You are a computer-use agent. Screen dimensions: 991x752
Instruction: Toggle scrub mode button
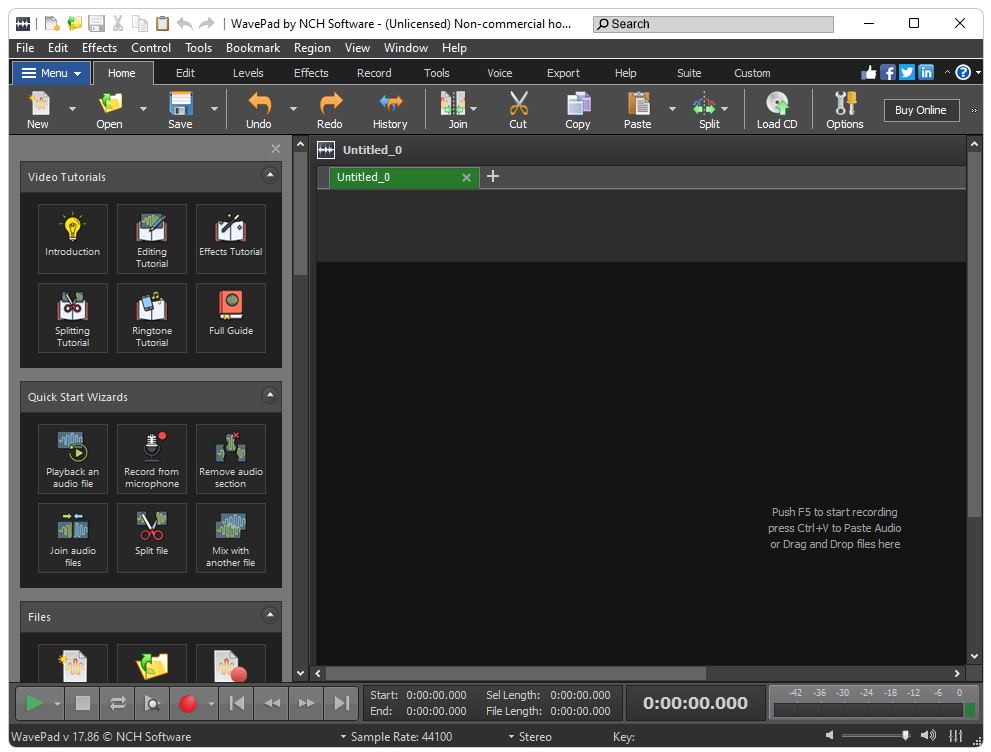[152, 703]
